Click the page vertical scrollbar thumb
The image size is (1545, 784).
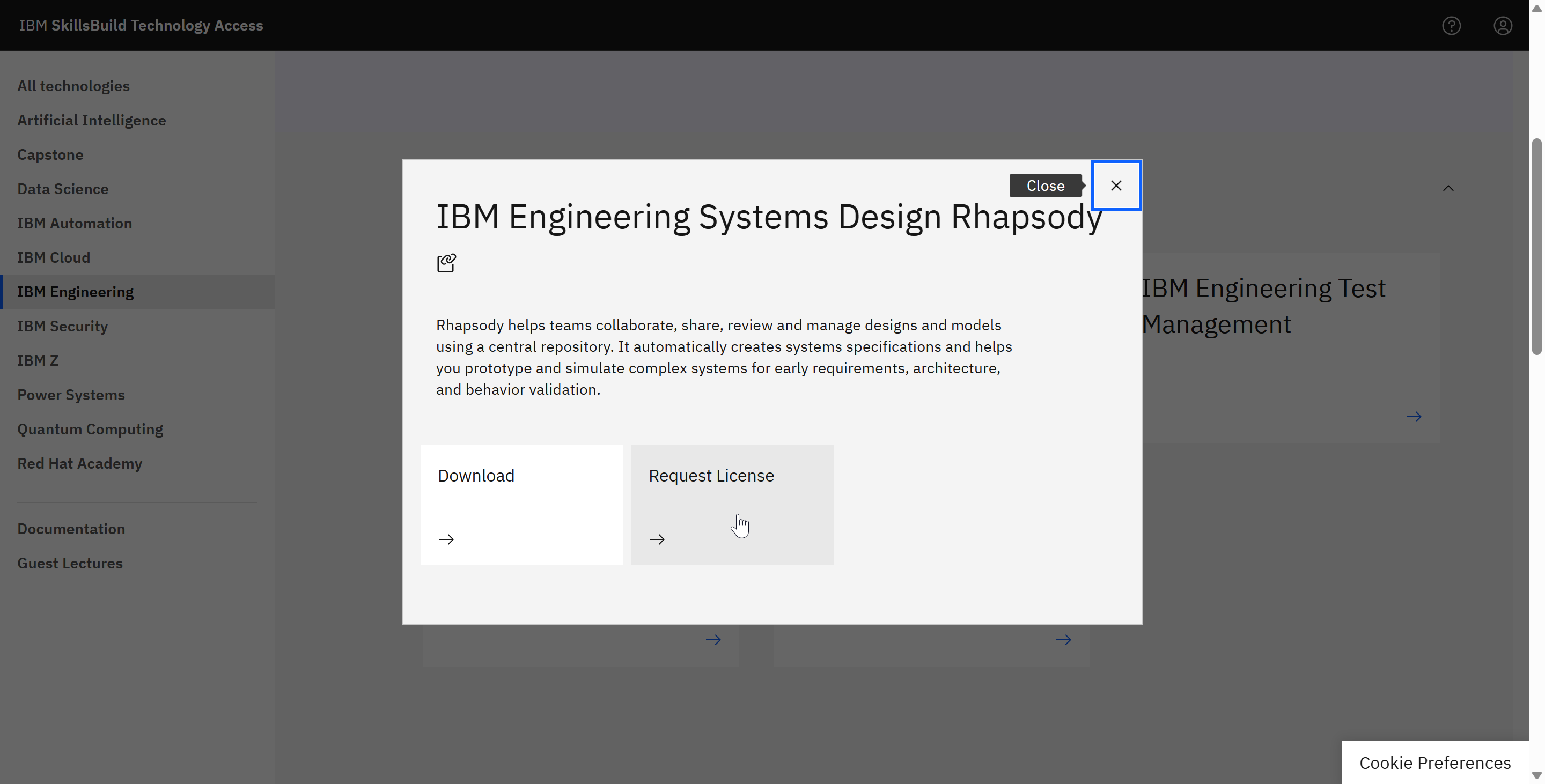pyautogui.click(x=1536, y=247)
